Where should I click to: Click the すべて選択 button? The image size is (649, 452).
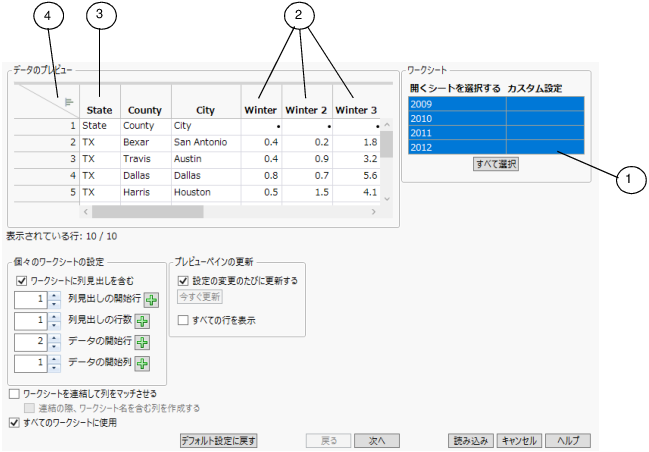coord(496,164)
